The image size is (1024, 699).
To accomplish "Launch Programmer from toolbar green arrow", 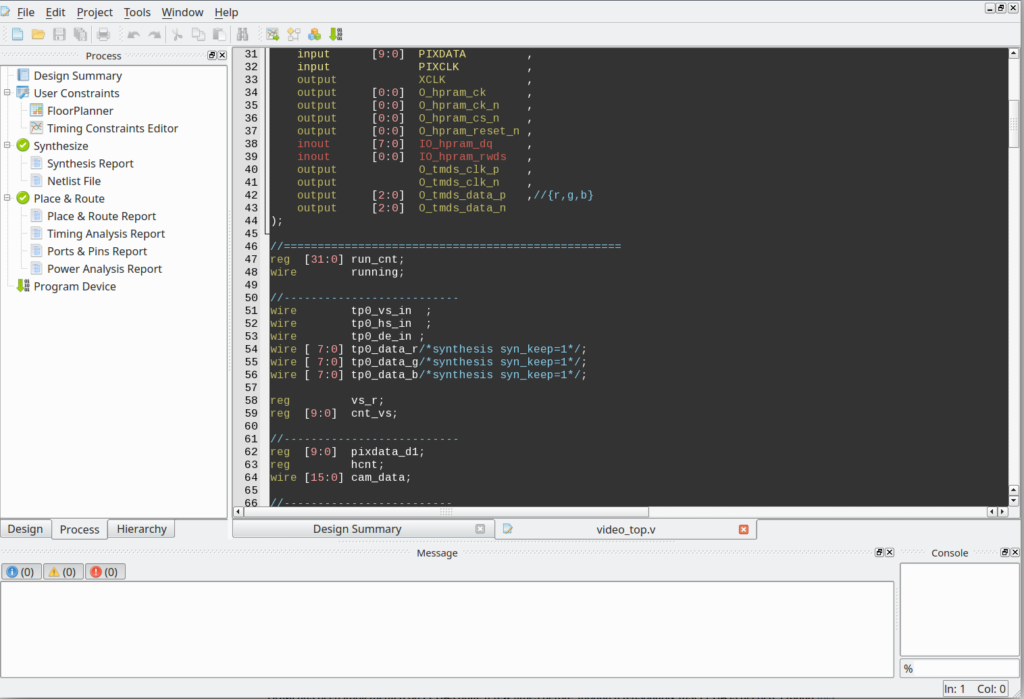I will [x=336, y=35].
